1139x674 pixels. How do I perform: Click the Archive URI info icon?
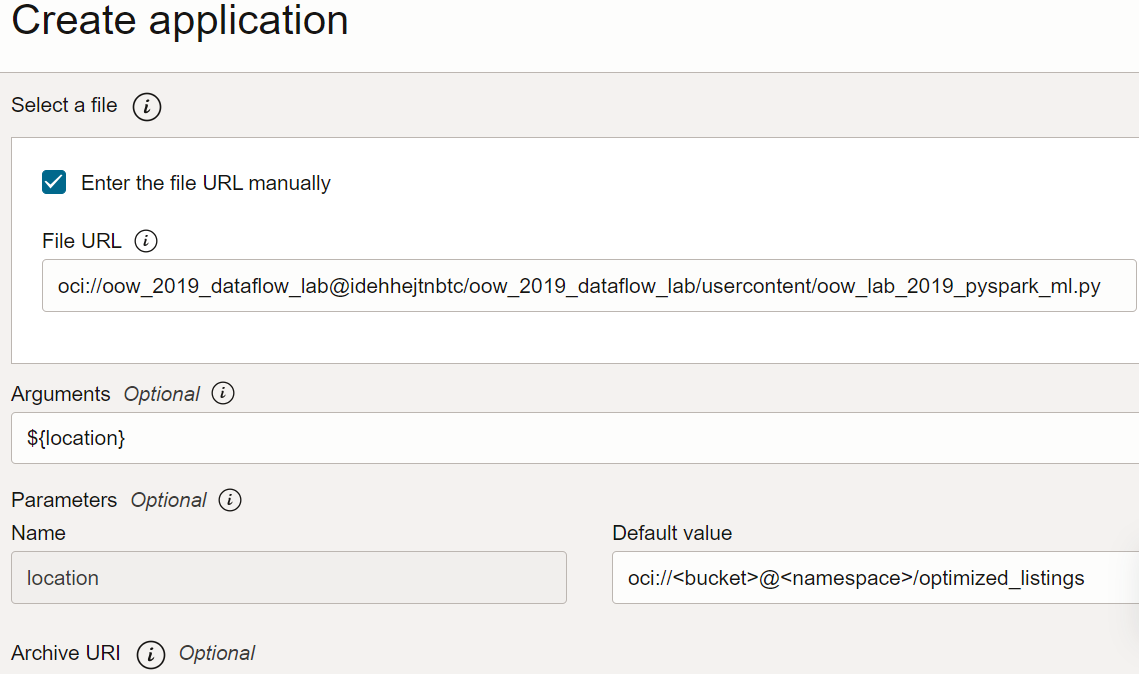pos(151,655)
